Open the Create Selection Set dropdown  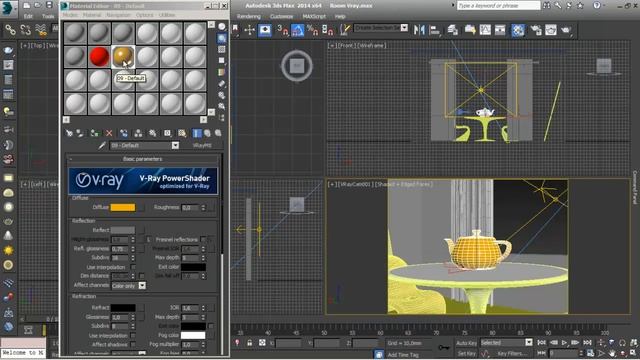(x=404, y=28)
